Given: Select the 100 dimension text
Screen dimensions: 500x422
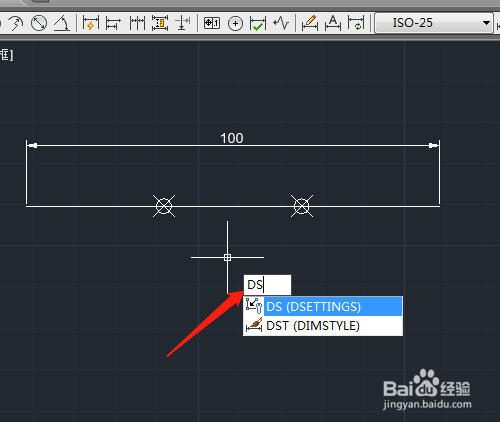Looking at the screenshot, I should click(232, 138).
